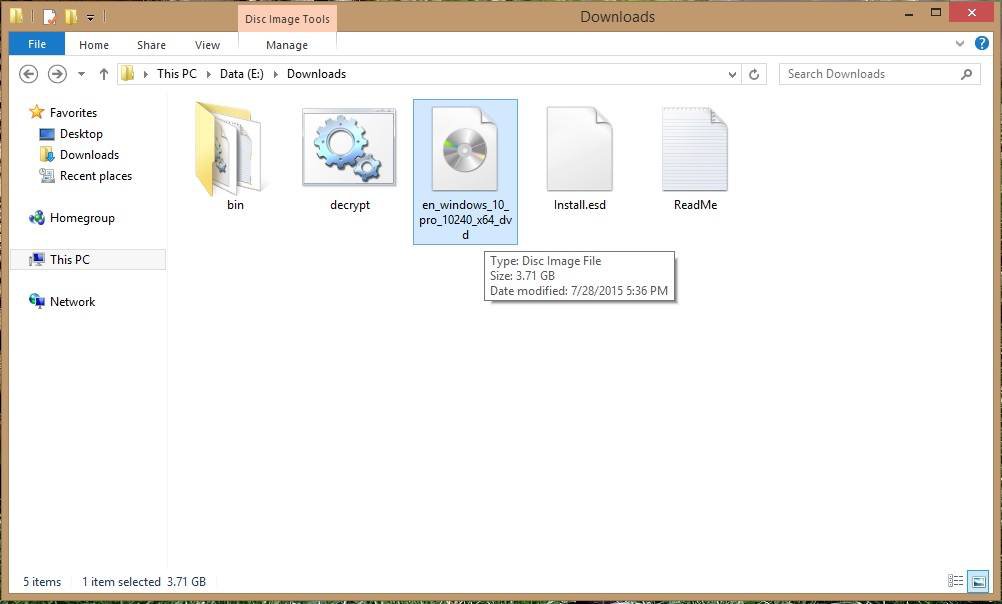Click the Homegroup icon in sidebar
This screenshot has width=1002, height=604.
pyautogui.click(x=36, y=218)
